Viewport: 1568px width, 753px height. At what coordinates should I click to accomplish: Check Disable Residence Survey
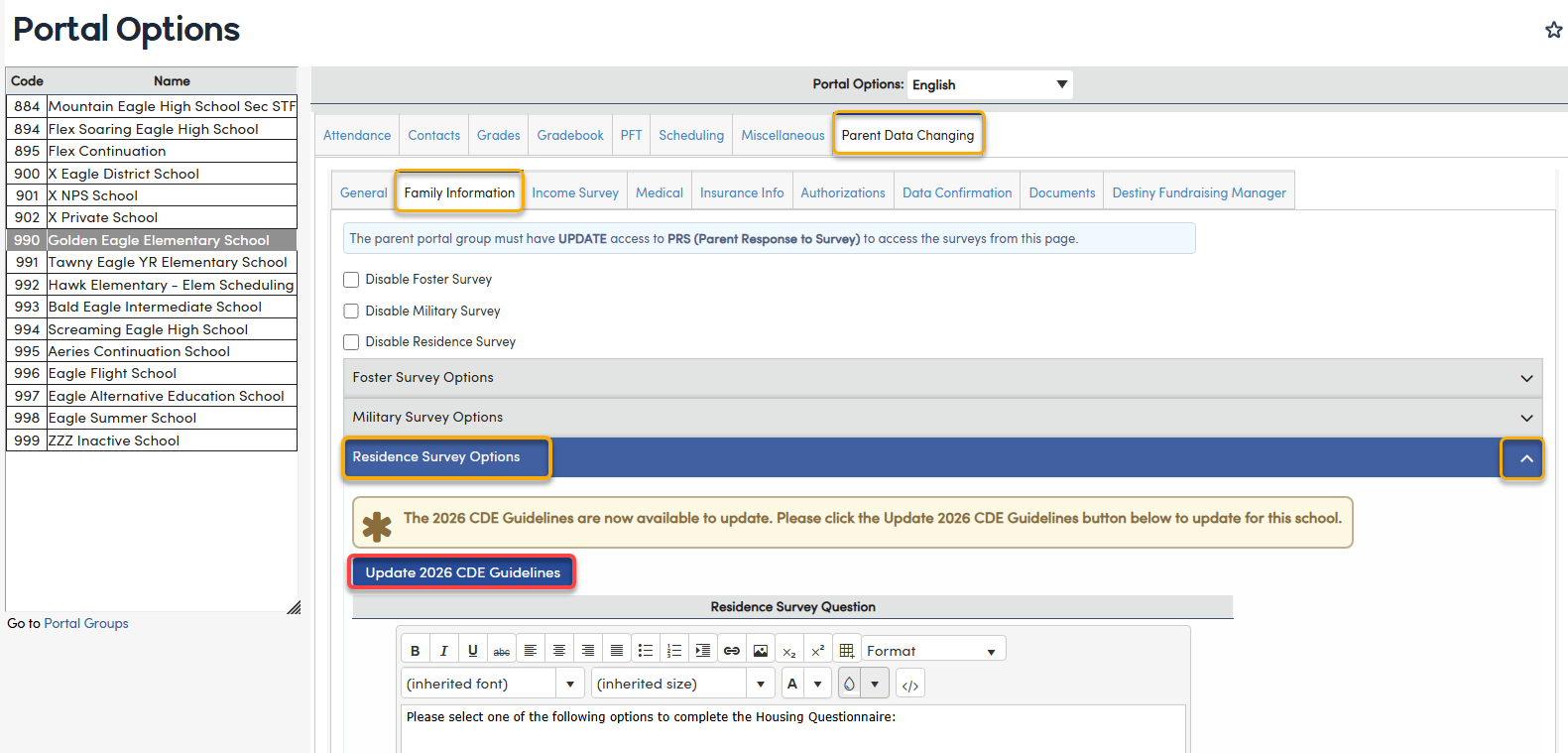[351, 342]
